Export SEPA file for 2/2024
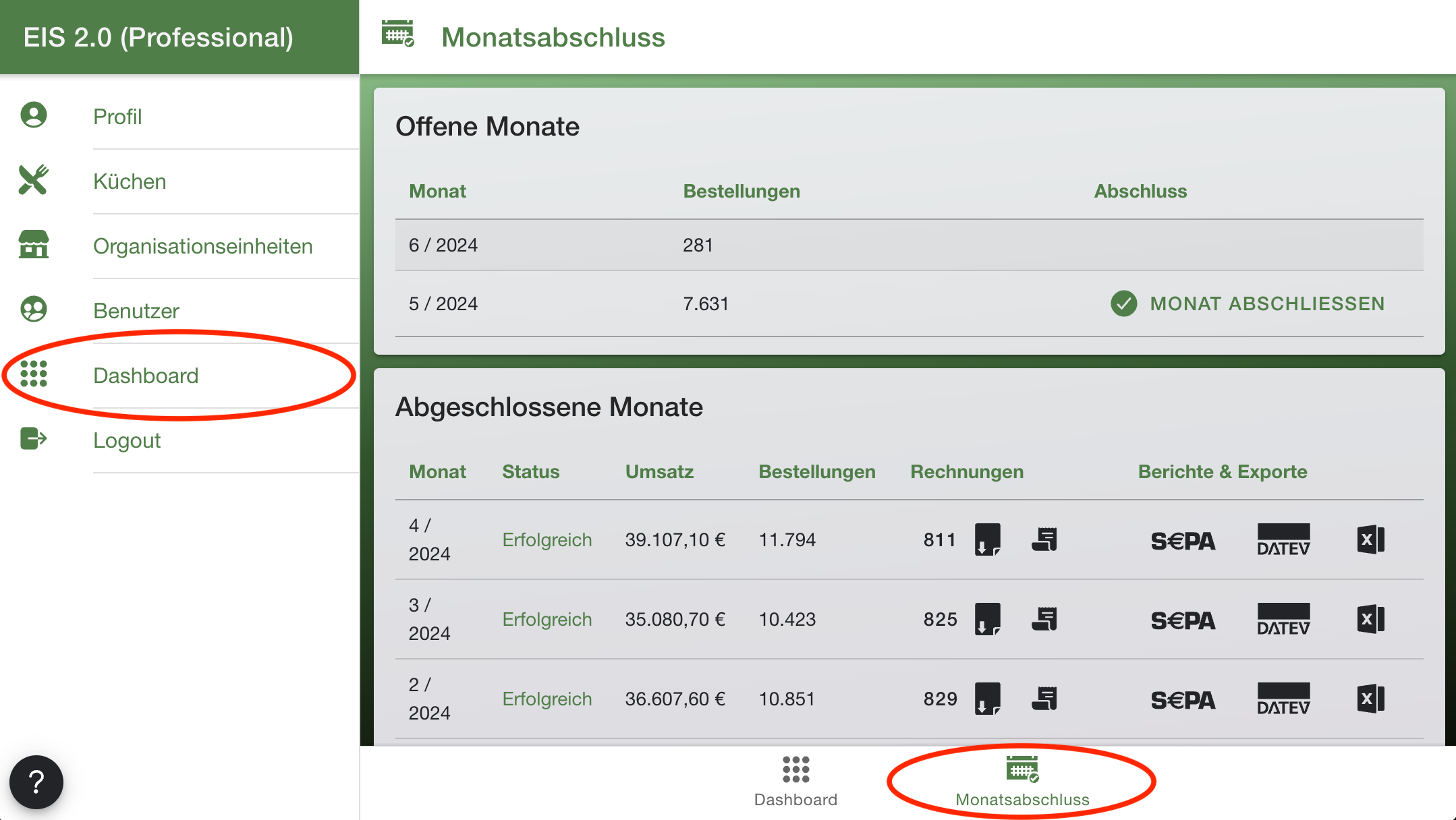The width and height of the screenshot is (1456, 820). [1182, 699]
